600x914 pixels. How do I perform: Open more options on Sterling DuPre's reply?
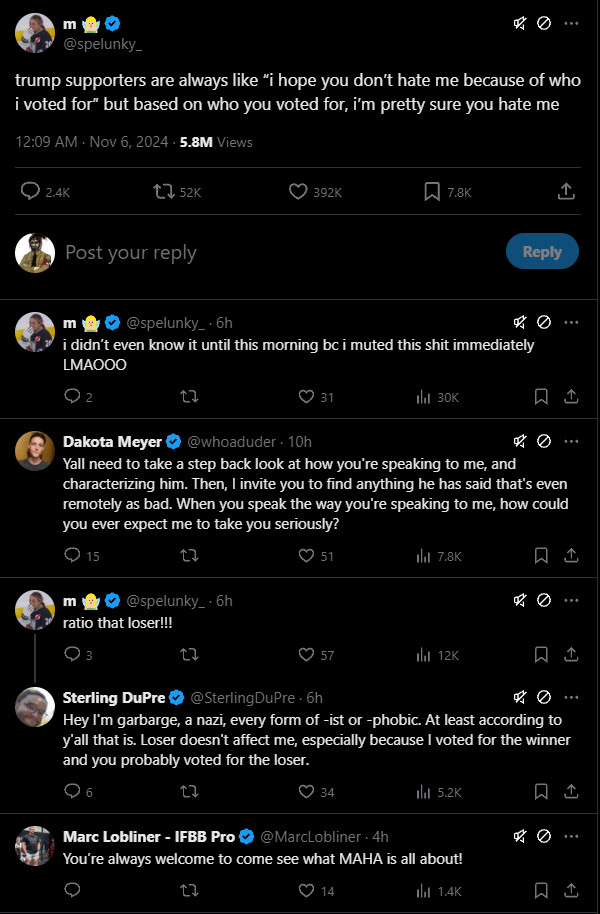click(571, 697)
